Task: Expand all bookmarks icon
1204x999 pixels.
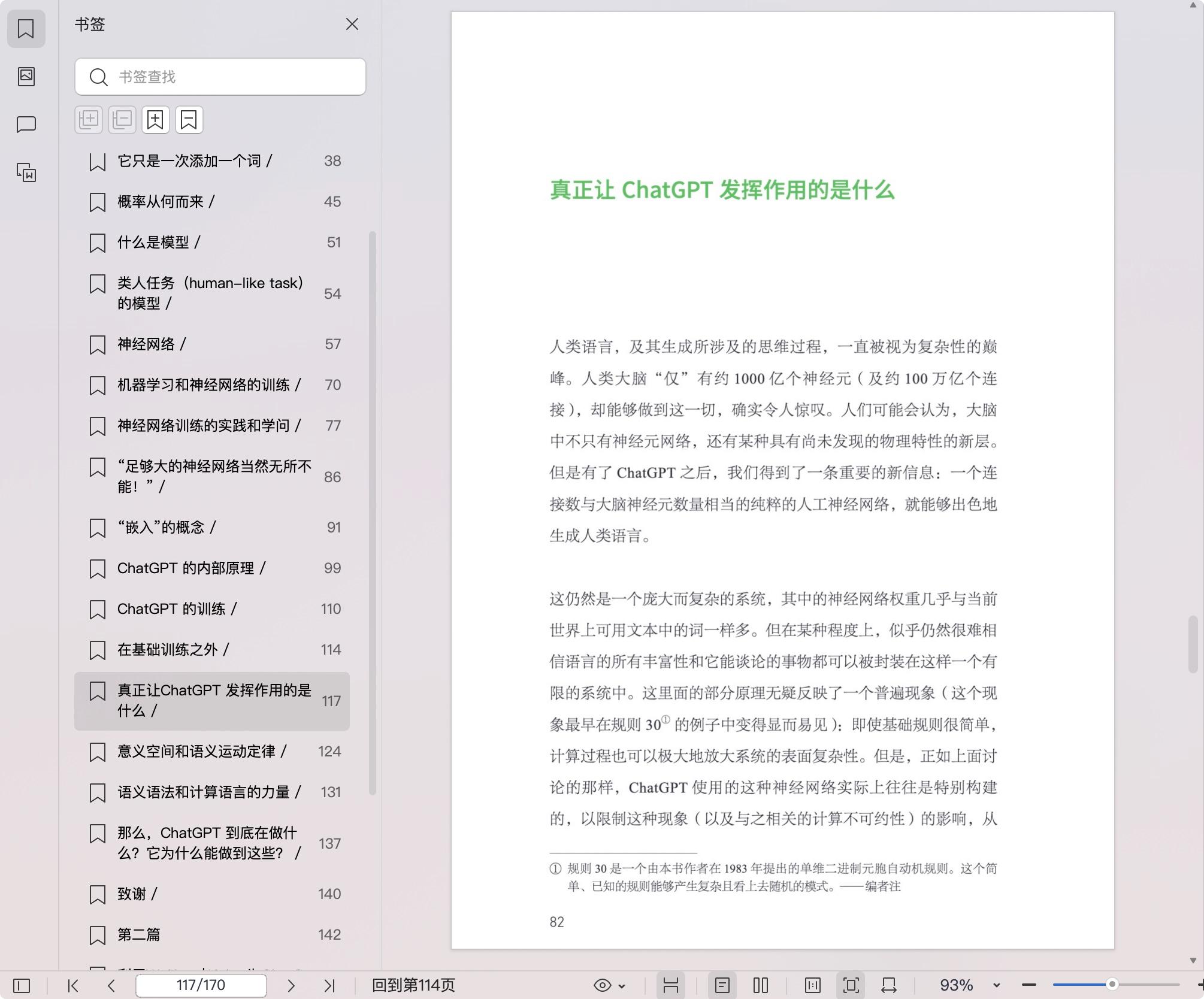Action: pos(89,120)
